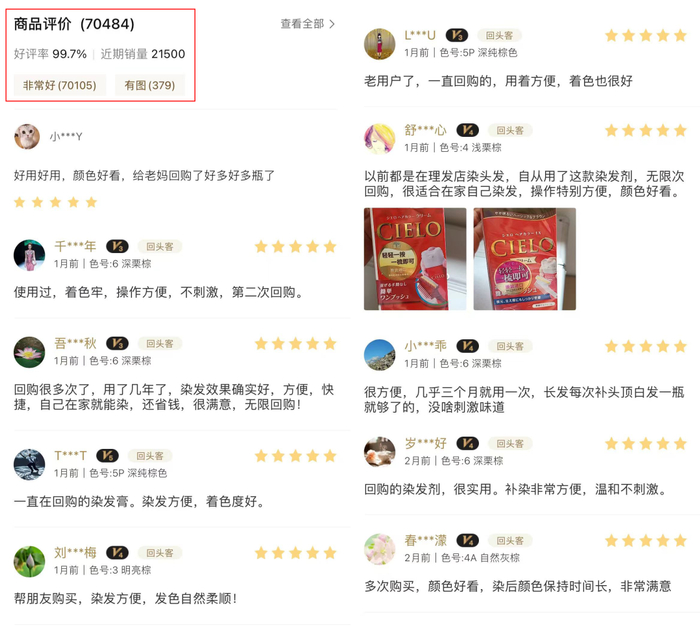Open the mountain avatar of 小***乖

pyautogui.click(x=380, y=355)
